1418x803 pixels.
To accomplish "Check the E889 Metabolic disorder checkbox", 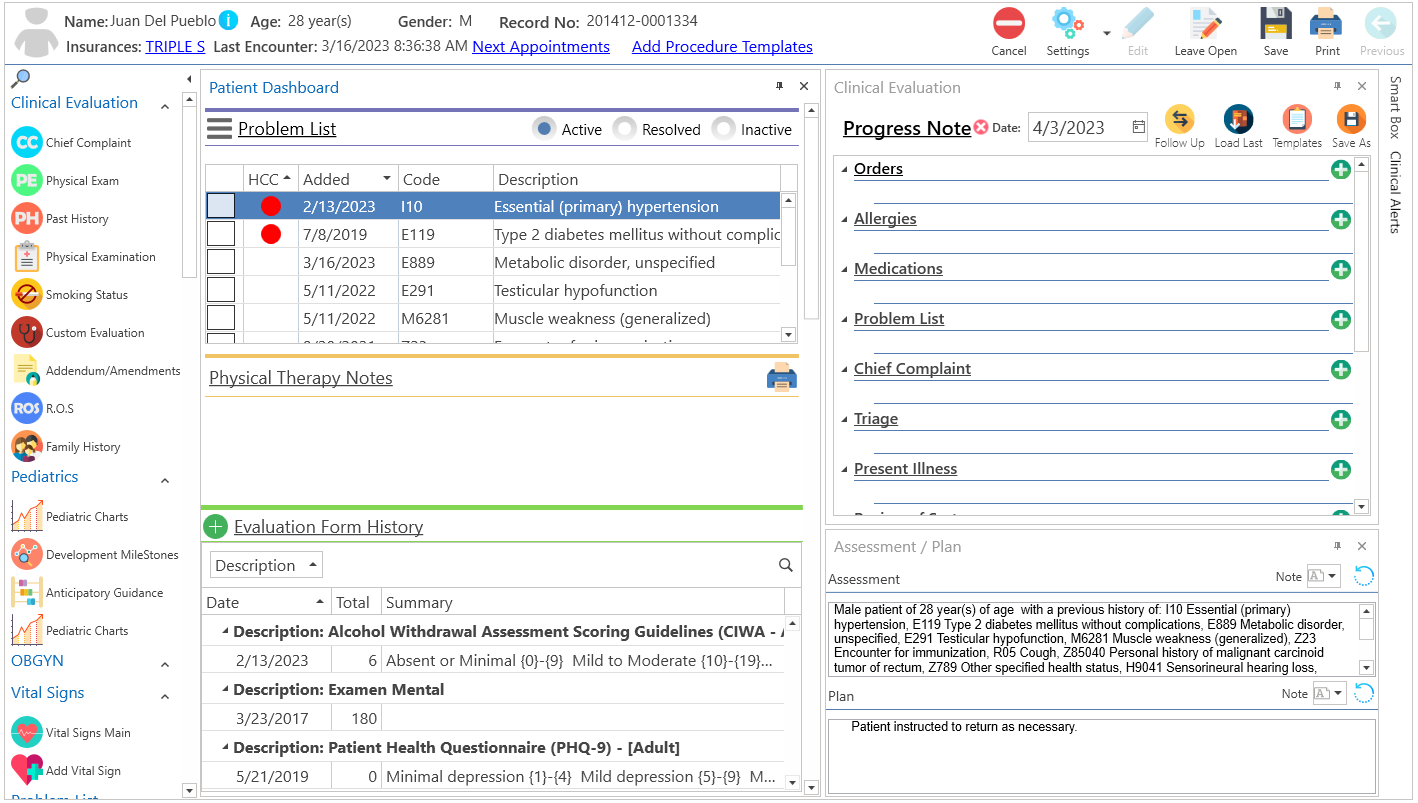I will coord(221,262).
